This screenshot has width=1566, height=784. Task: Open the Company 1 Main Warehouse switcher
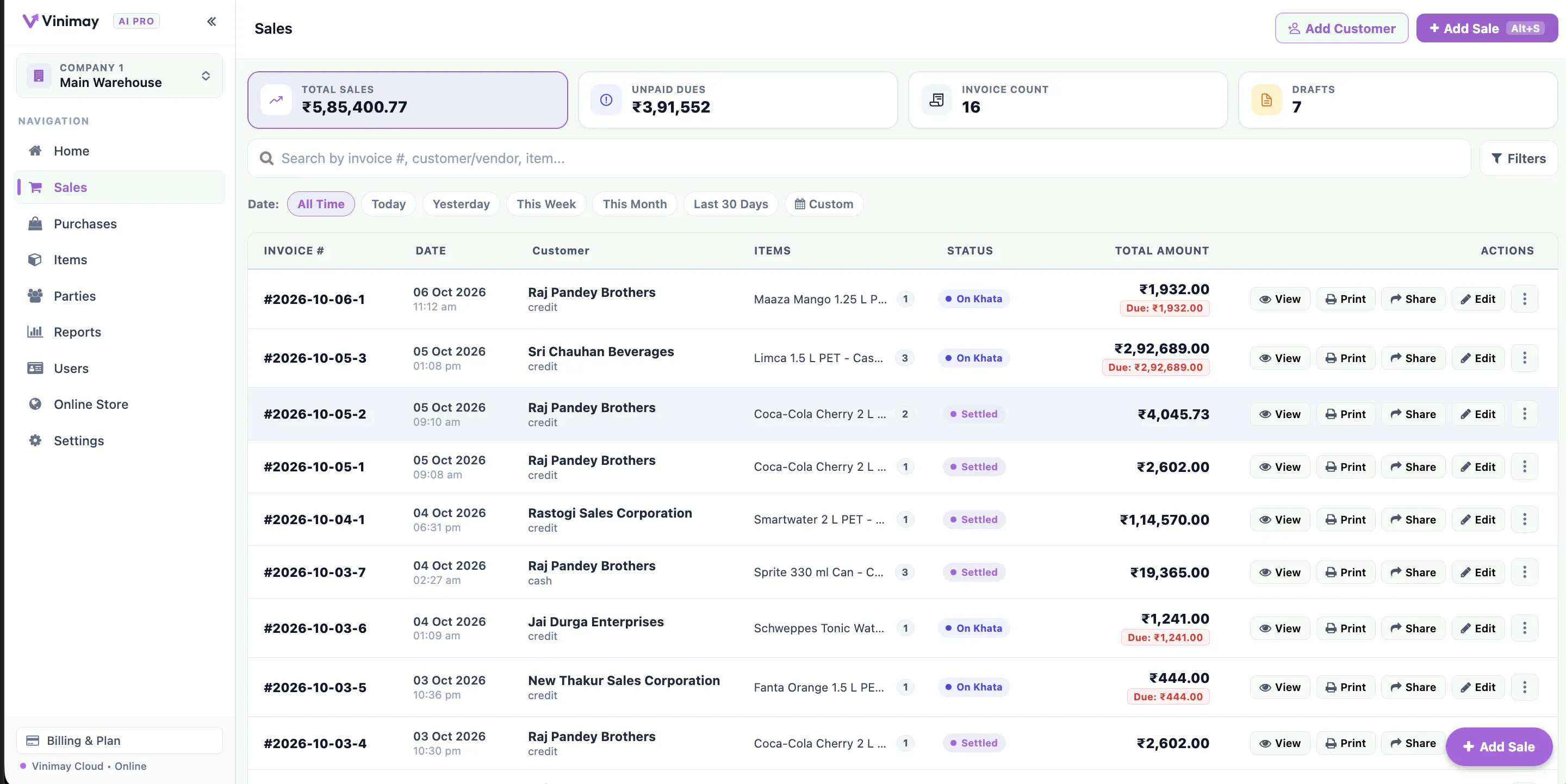(119, 76)
